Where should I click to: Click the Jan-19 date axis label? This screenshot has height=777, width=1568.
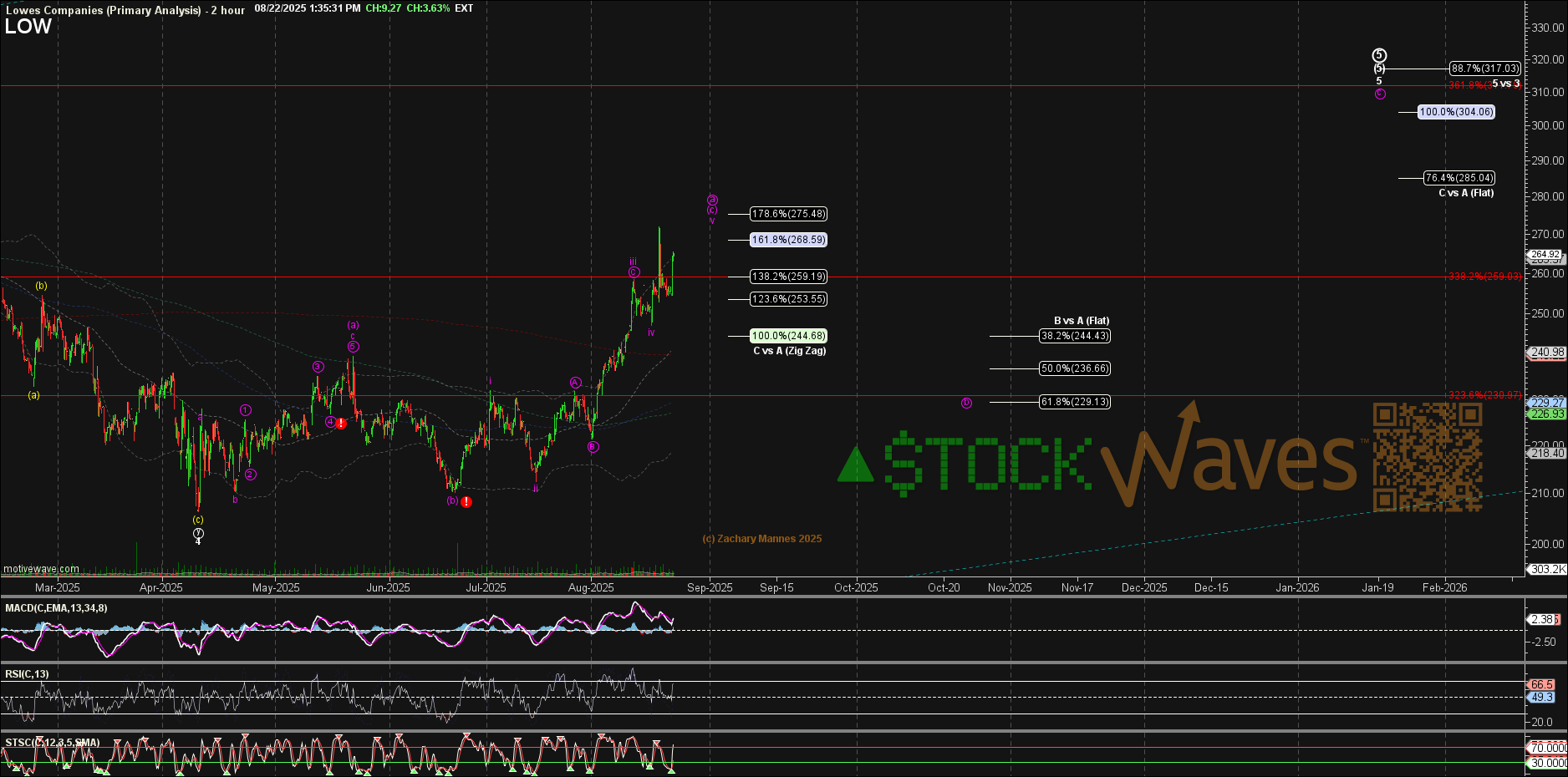1378,587
